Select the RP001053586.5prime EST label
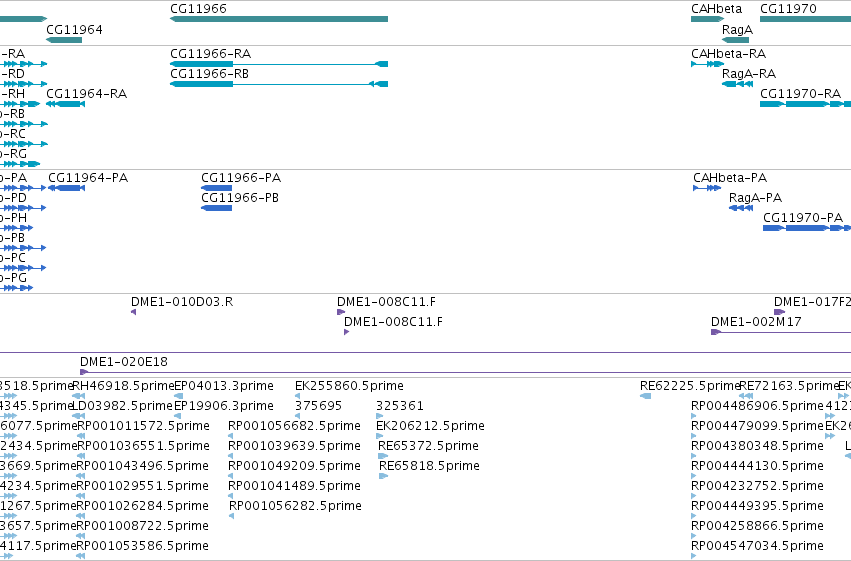 point(143,546)
